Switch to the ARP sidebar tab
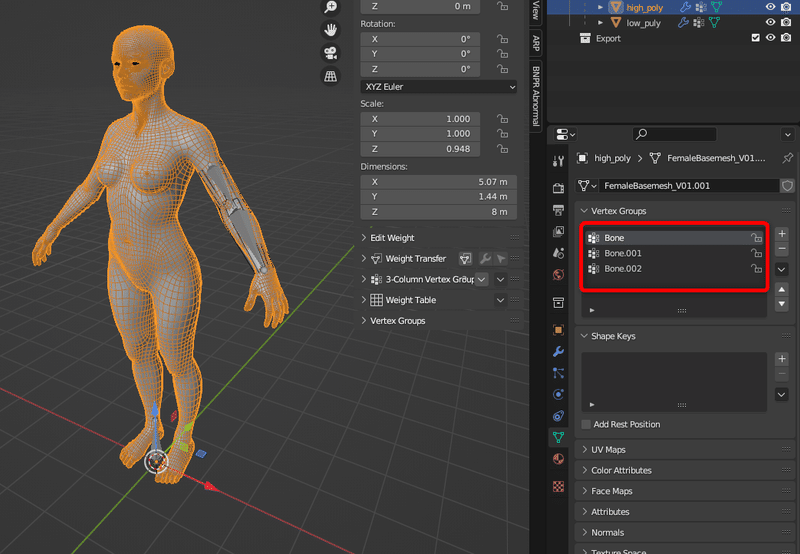The width and height of the screenshot is (800, 554). click(x=536, y=43)
